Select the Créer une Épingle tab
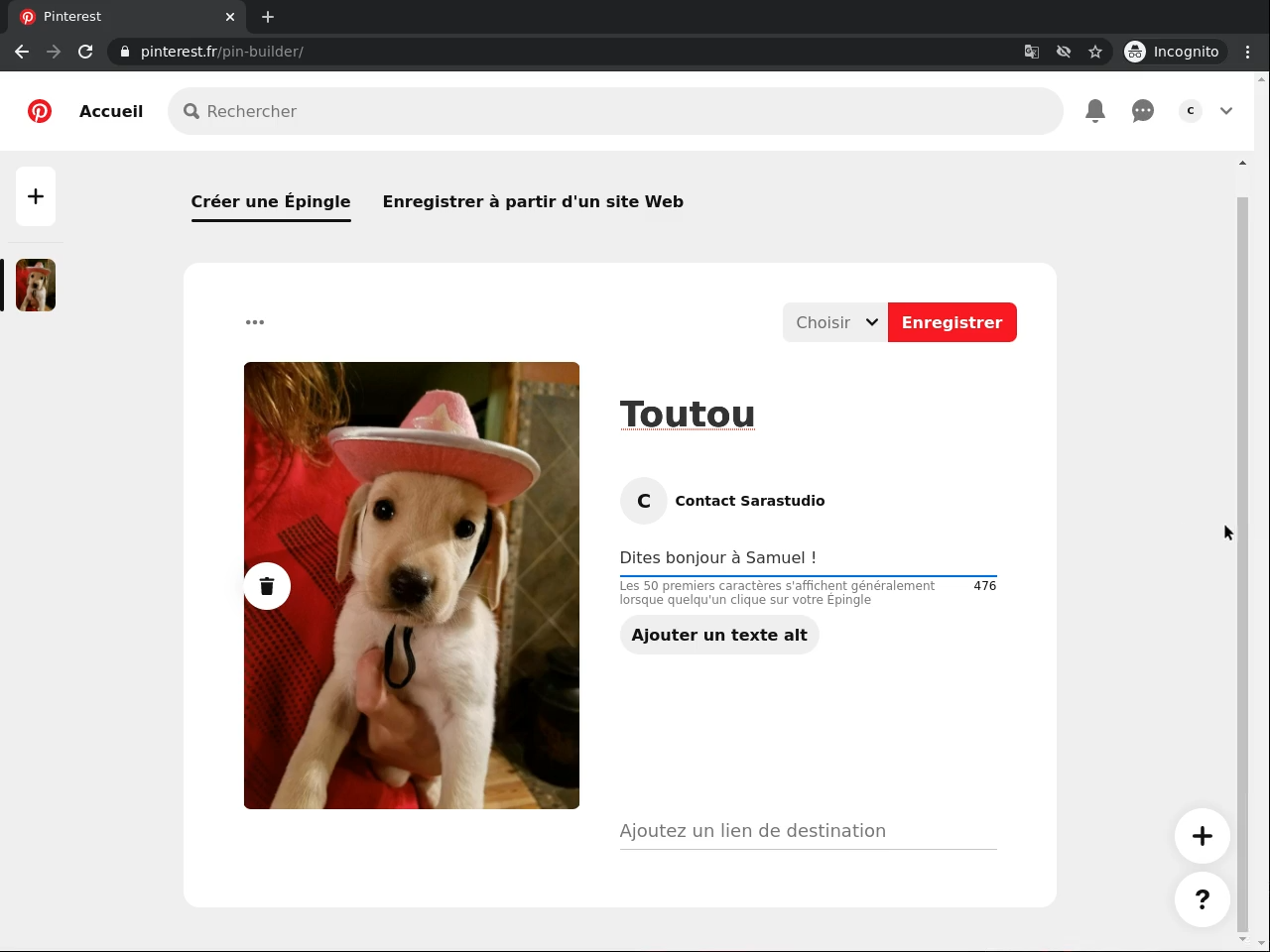The width and height of the screenshot is (1270, 952). click(271, 201)
